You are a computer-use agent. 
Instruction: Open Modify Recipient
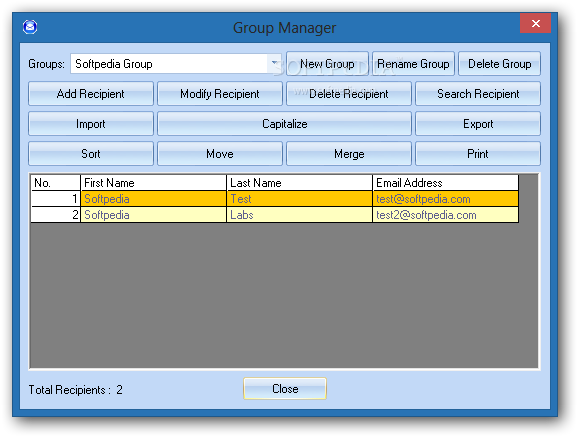220,94
